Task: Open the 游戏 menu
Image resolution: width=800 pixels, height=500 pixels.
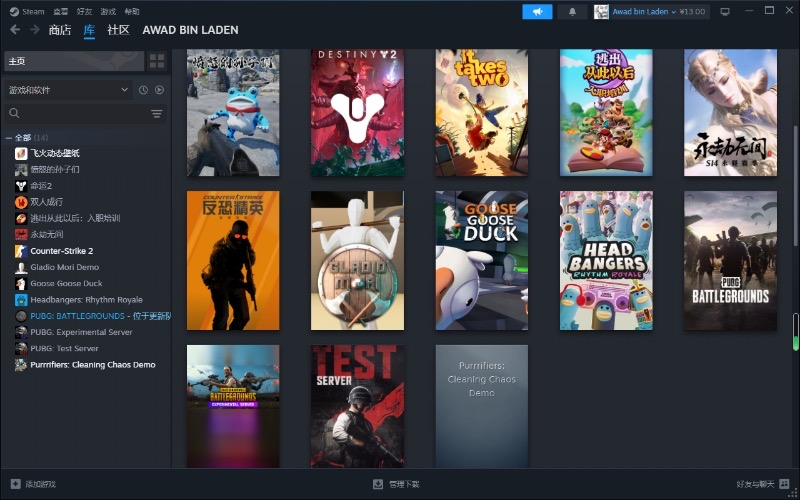Action: tap(108, 12)
